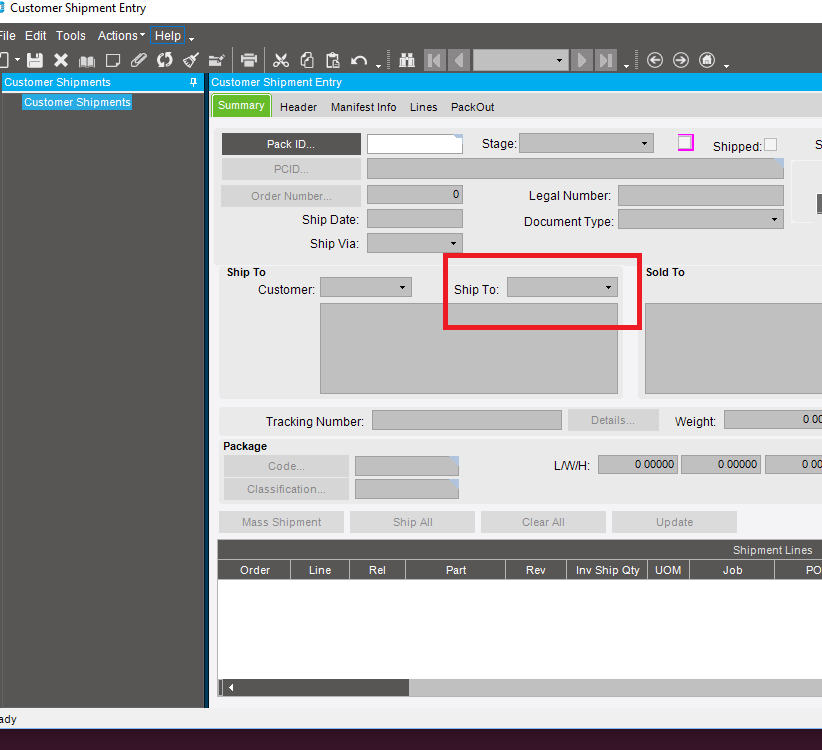Click the Undo arrow icon
This screenshot has height=750, width=822.
click(x=359, y=61)
